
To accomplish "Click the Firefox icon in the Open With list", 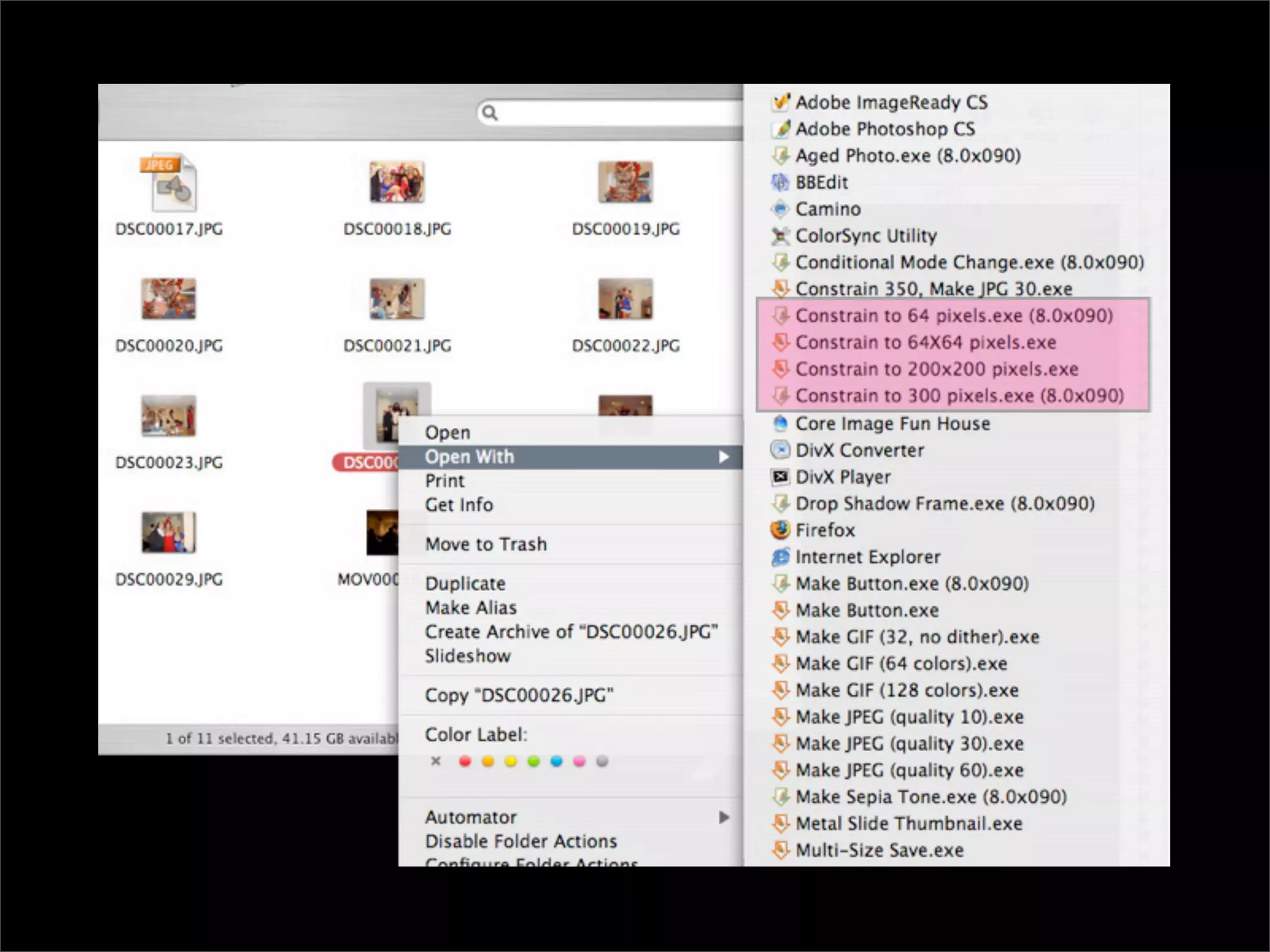I will (780, 530).
